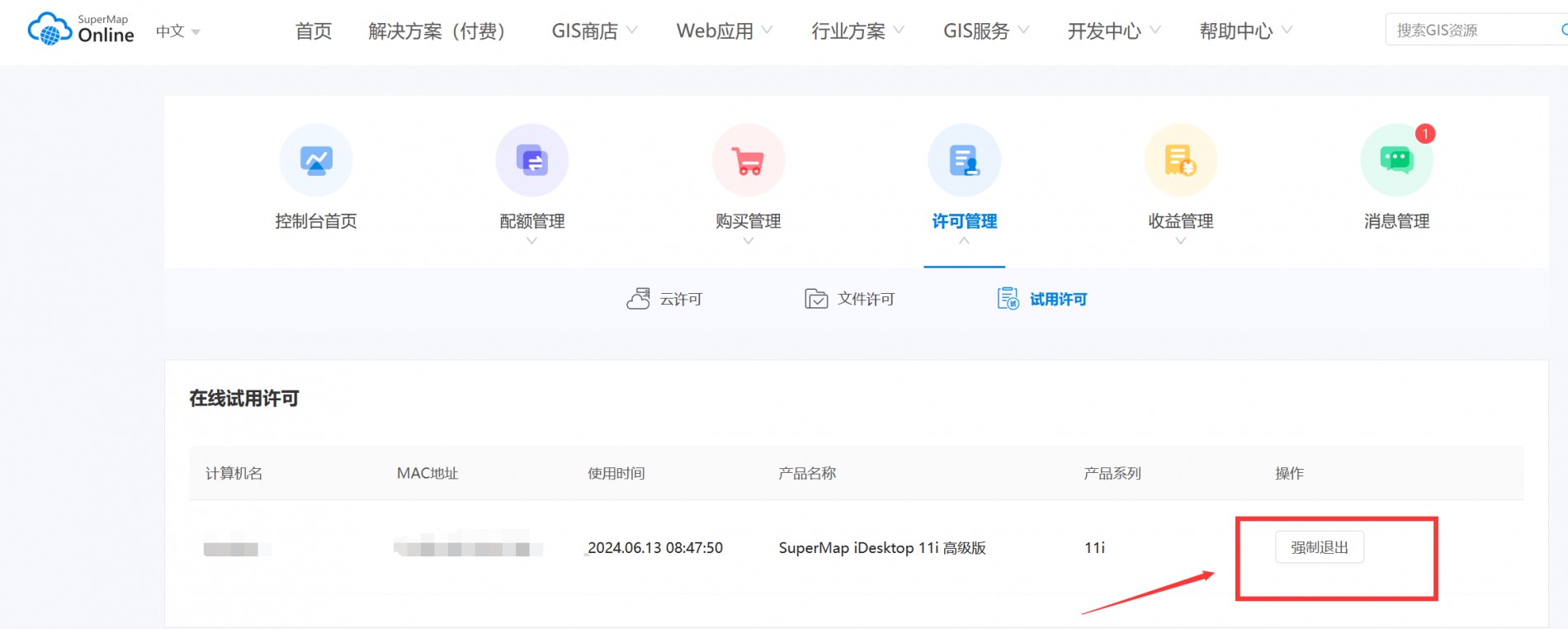The image size is (1568, 629).
Task: Focus the 搜索GIS资源 search field
Action: (x=1476, y=31)
